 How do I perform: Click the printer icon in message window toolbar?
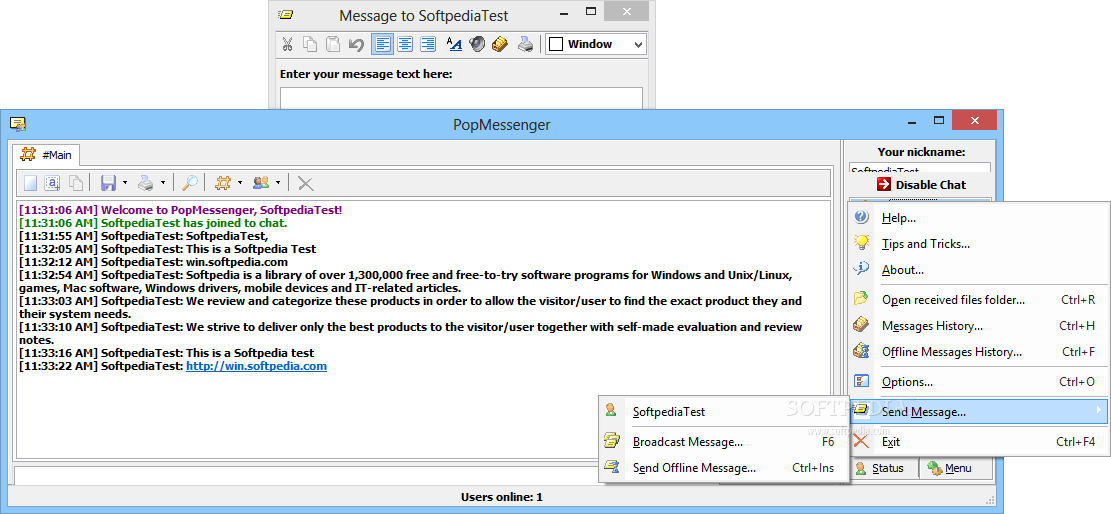point(525,44)
